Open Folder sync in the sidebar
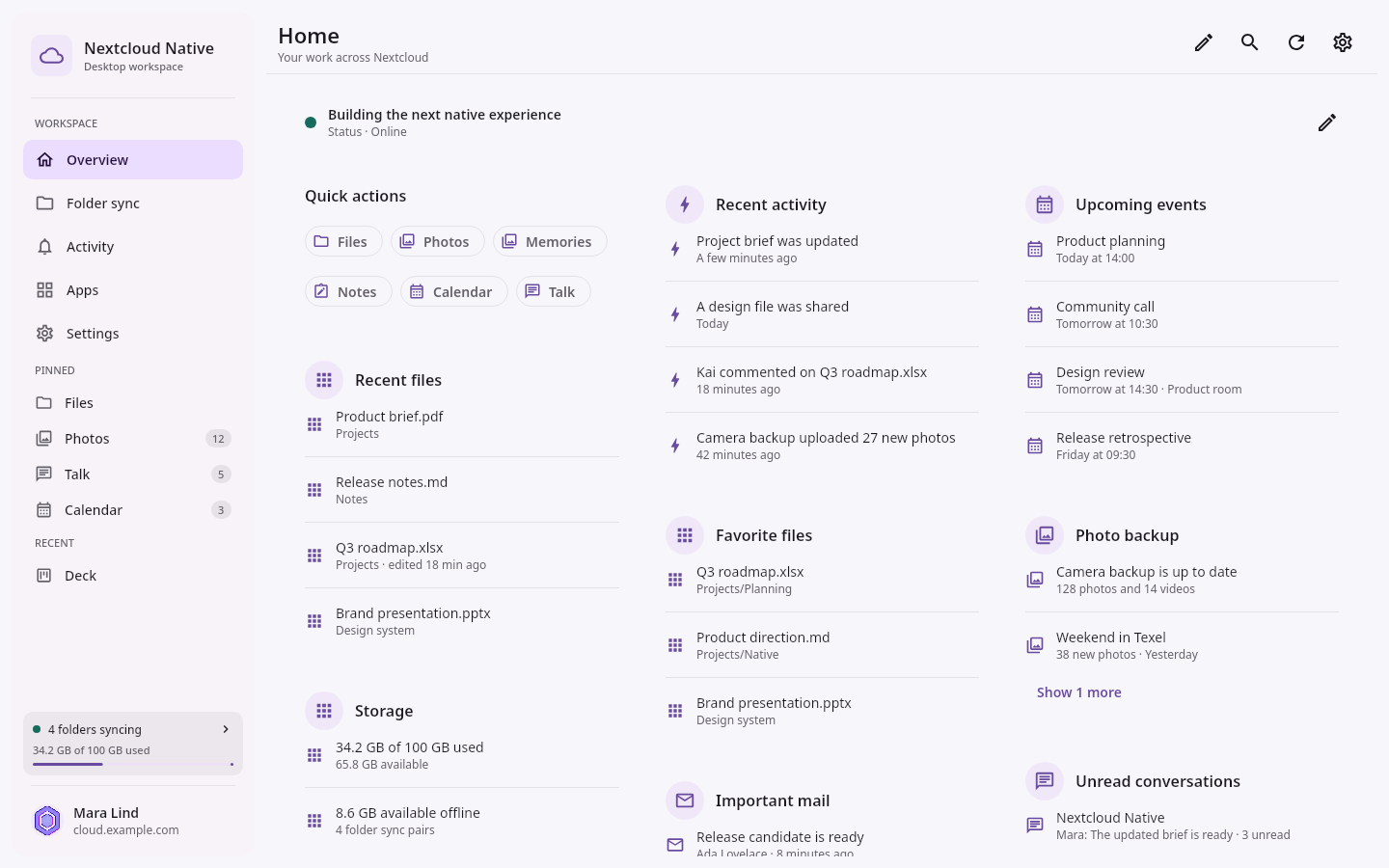The image size is (1389, 868). [133, 203]
